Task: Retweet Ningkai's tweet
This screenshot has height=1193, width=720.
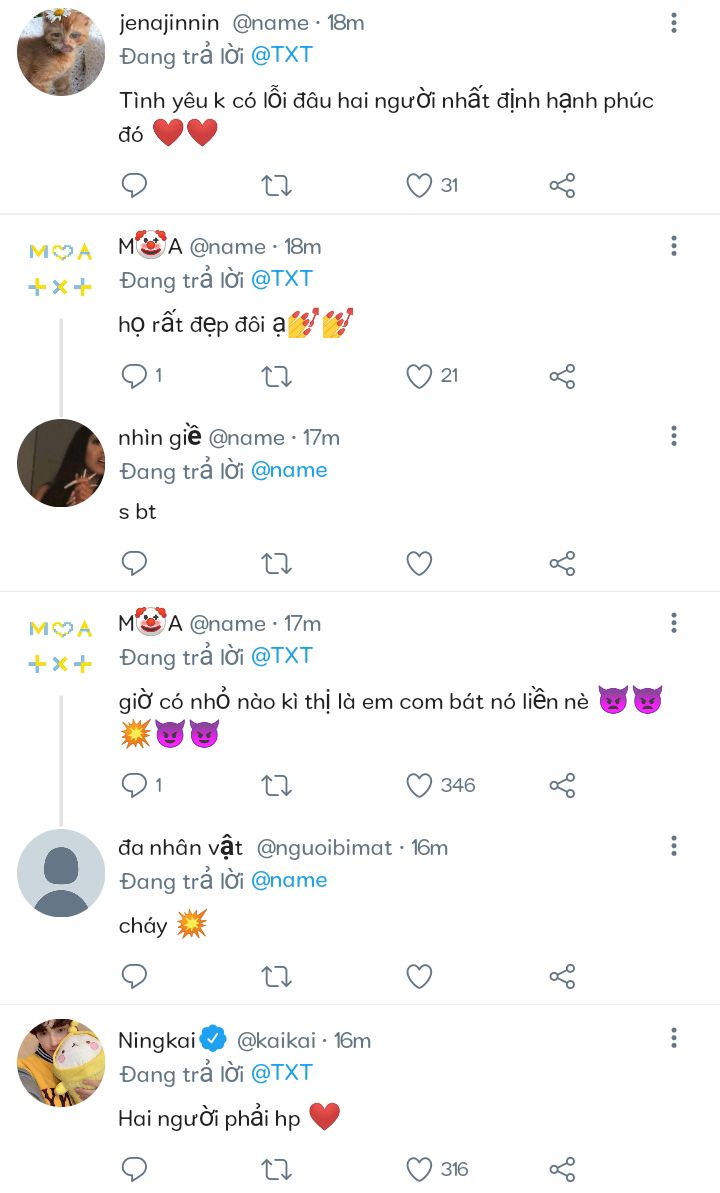Action: (x=276, y=1169)
